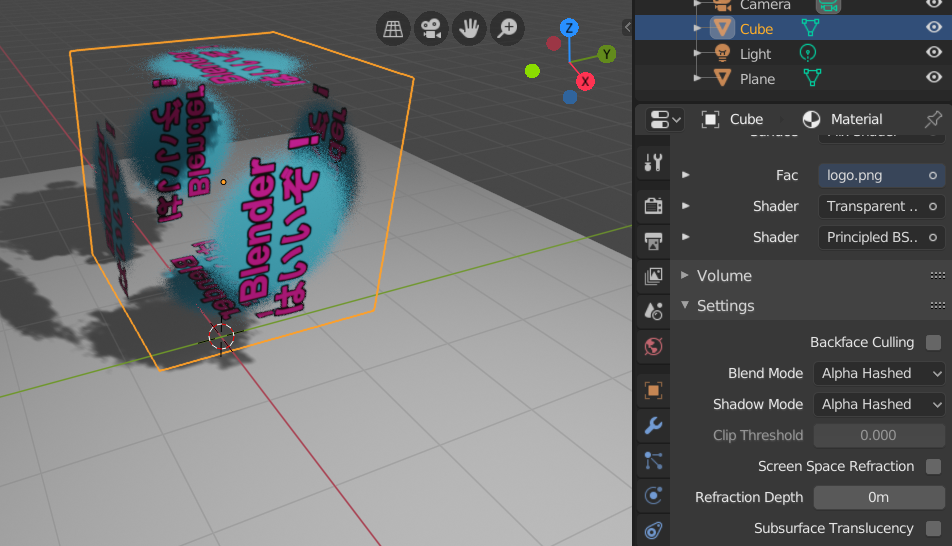Snap view to Y axis on gizmo
Screen dimensions: 952x546
pos(606,54)
